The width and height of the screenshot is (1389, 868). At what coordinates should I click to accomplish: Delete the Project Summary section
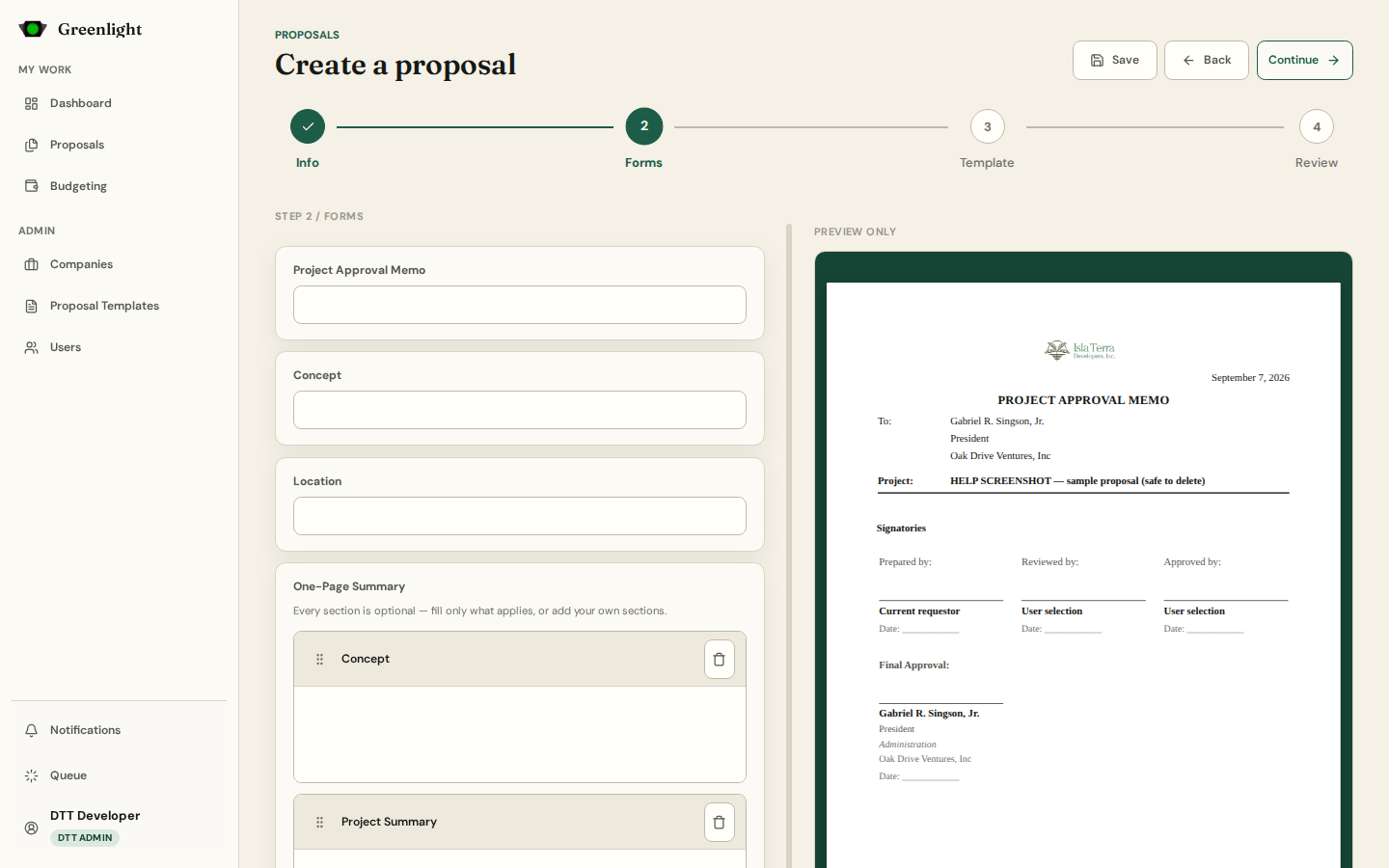tap(720, 823)
